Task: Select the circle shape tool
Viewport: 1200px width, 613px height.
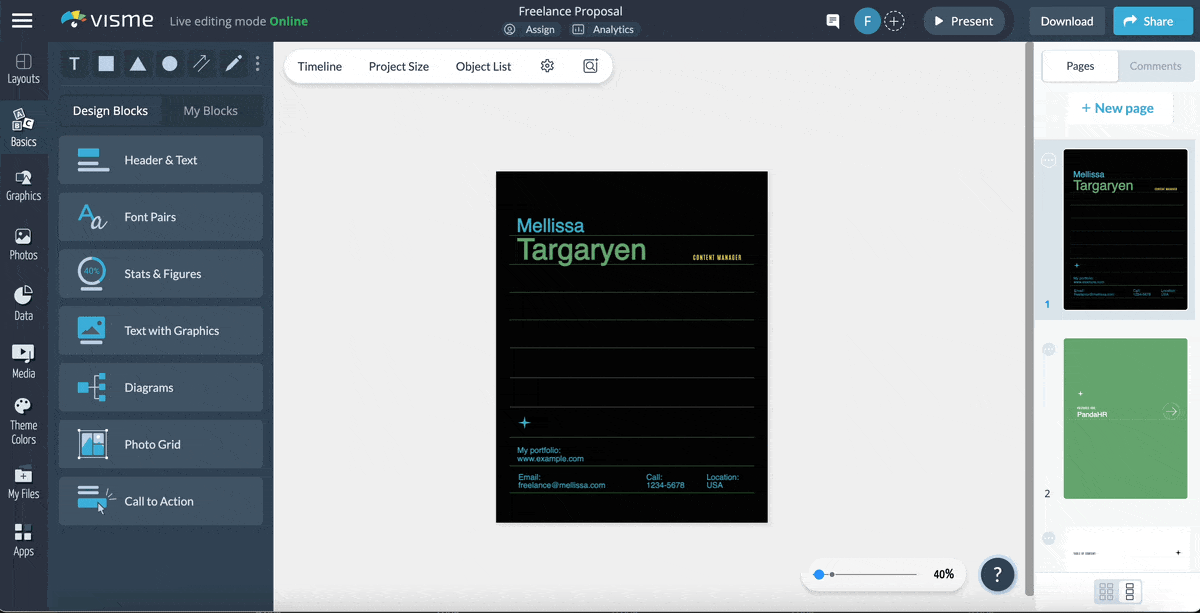Action: [x=170, y=64]
